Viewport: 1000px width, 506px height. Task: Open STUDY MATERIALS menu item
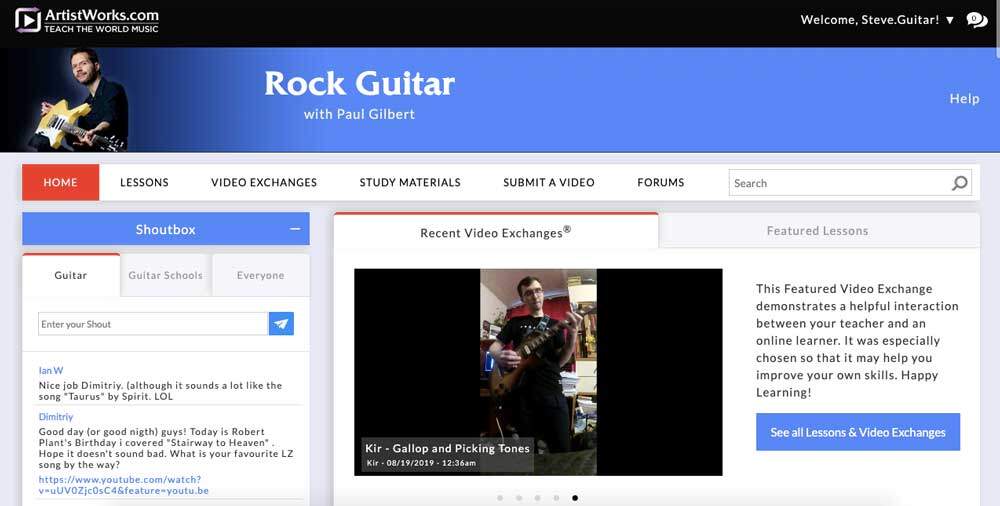click(x=410, y=182)
